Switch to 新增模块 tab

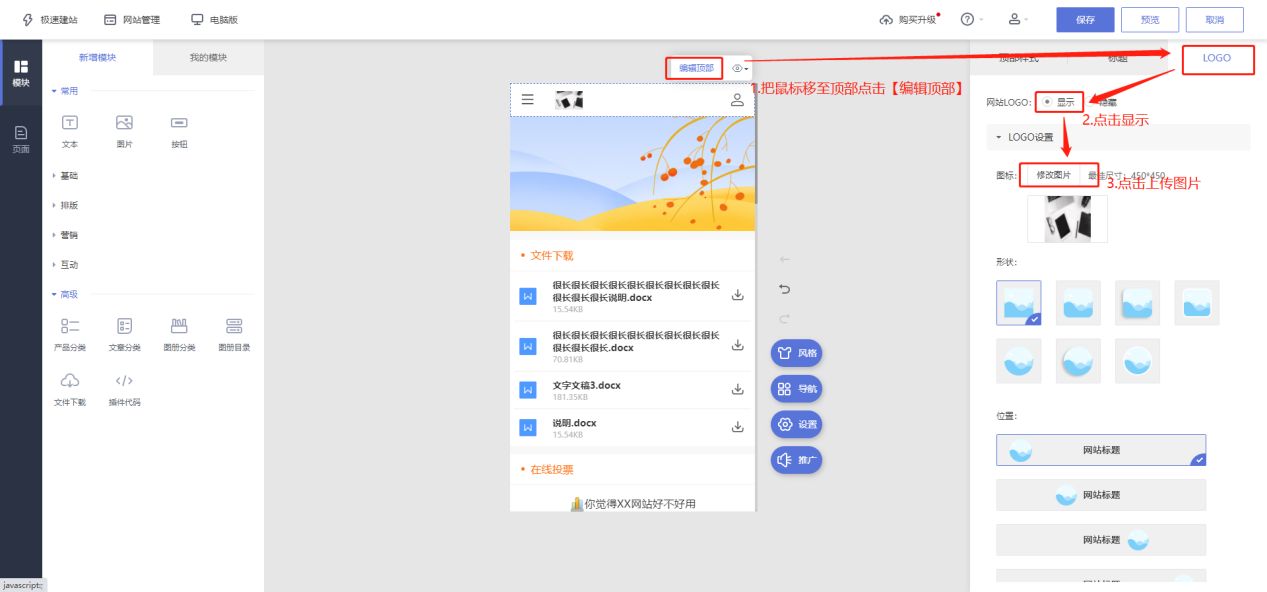coord(98,58)
